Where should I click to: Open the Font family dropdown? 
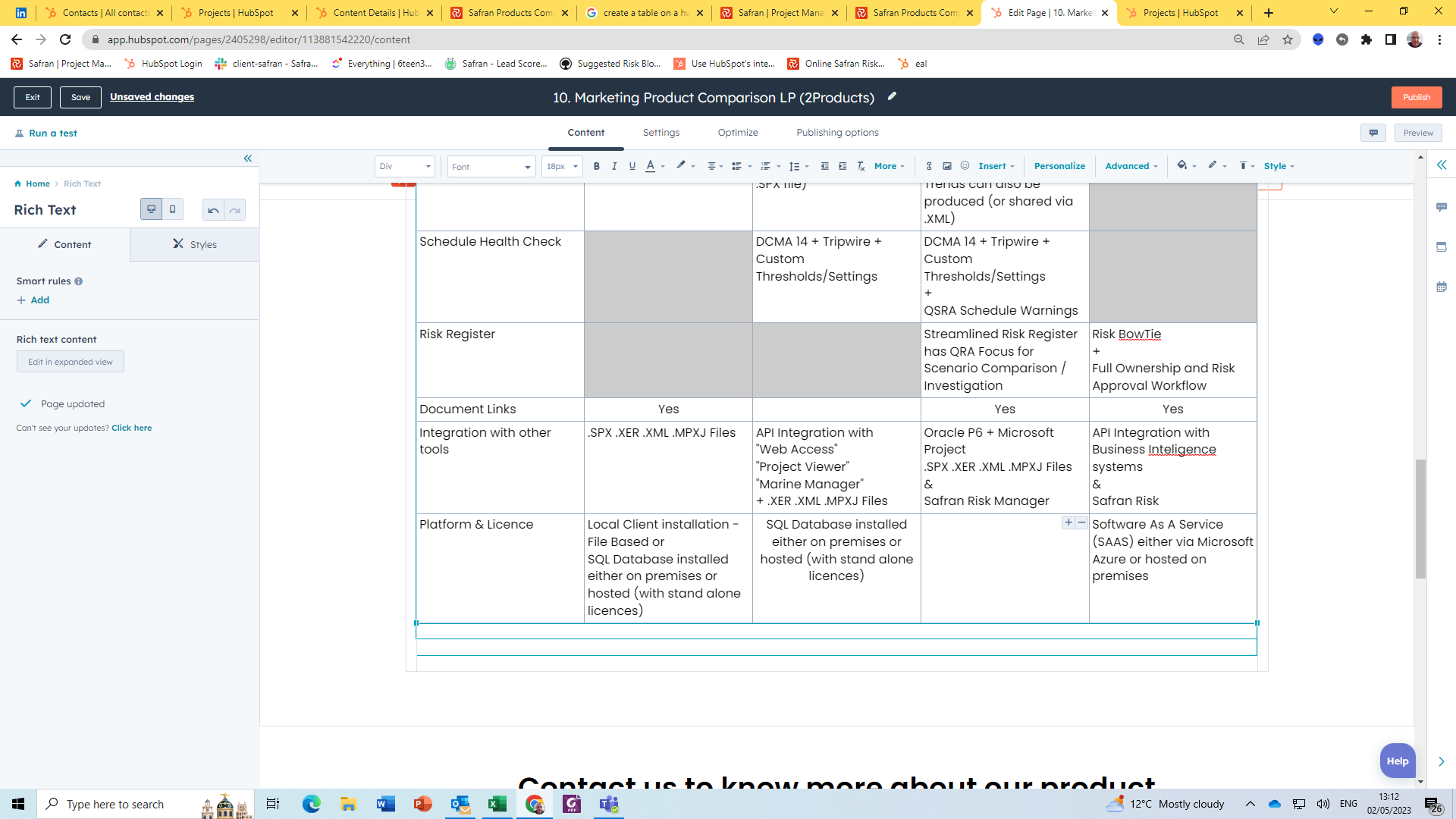[x=491, y=166]
